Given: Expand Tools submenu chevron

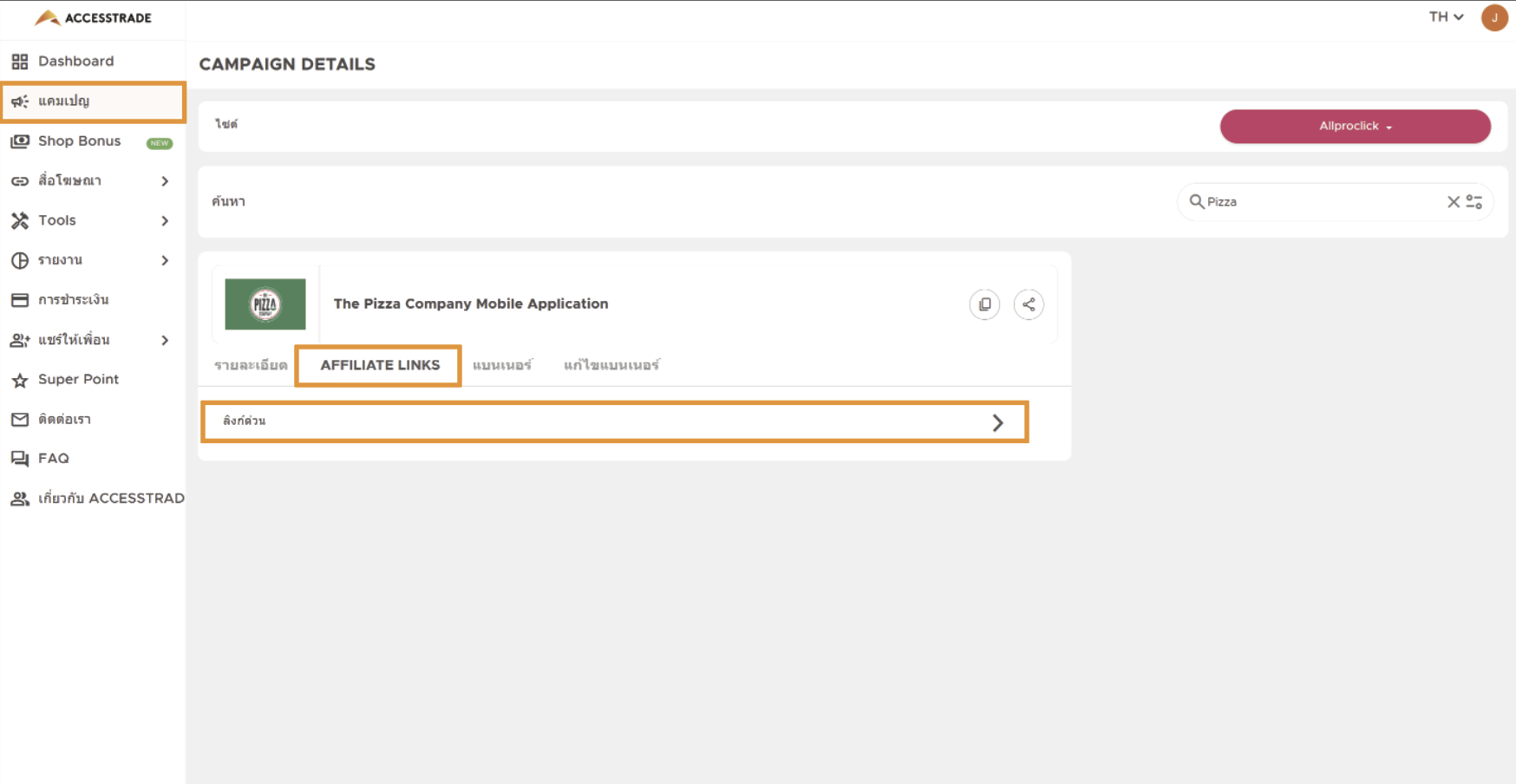Looking at the screenshot, I should (165, 221).
